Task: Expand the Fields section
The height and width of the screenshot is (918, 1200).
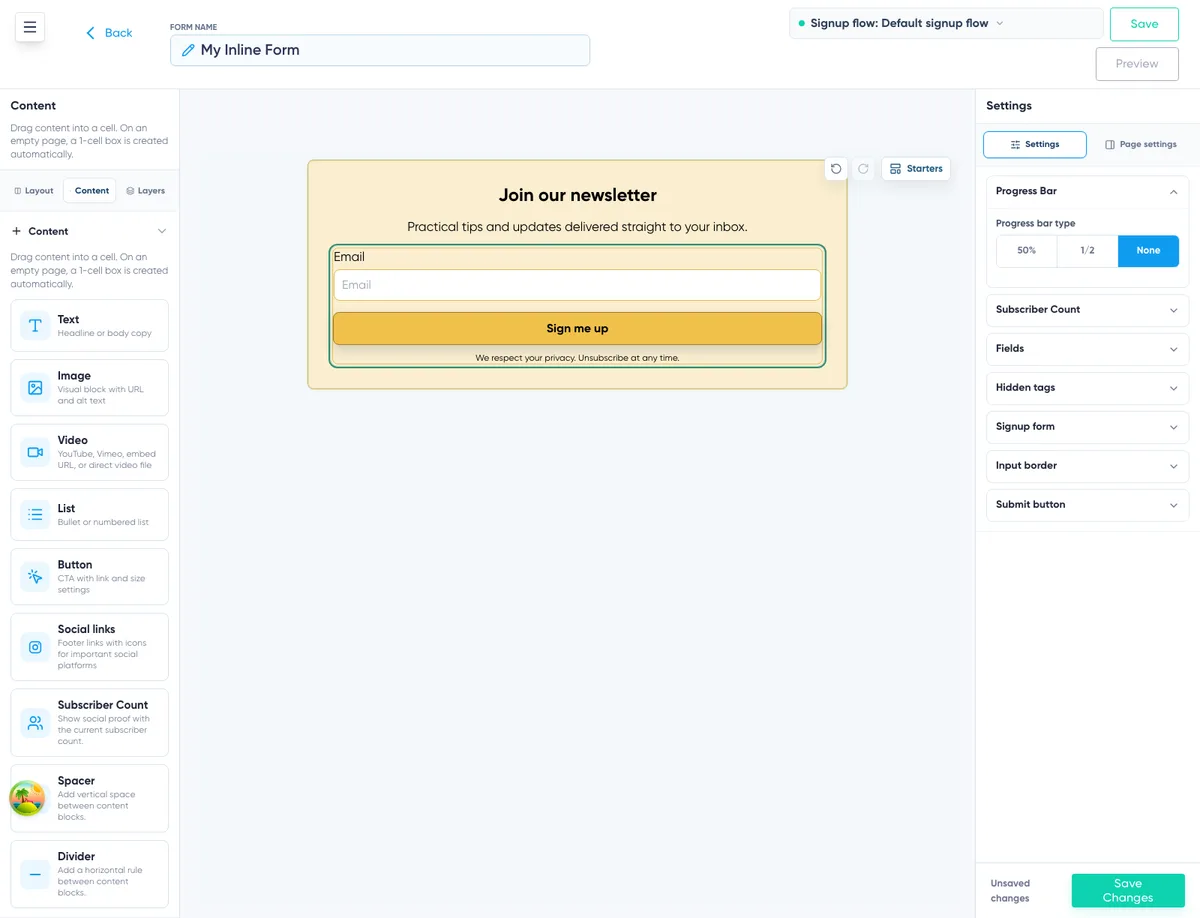Action: click(x=1087, y=349)
